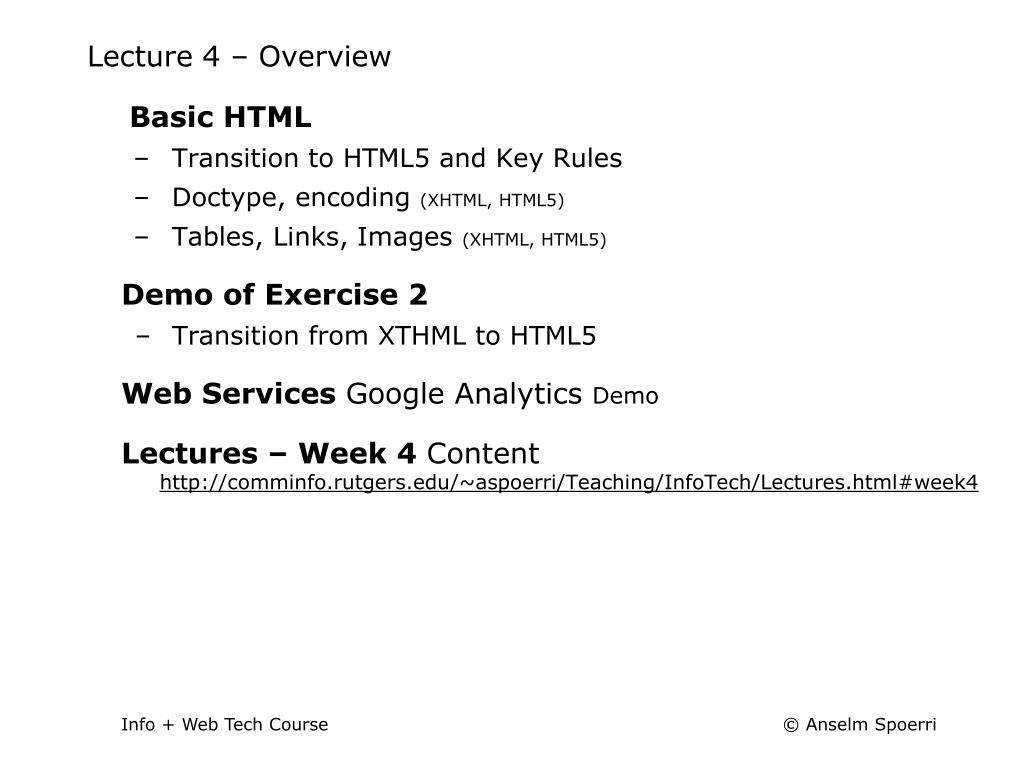Click the small 'Demo' word after Analytics
The image size is (1024, 768).
pyautogui.click(x=625, y=396)
